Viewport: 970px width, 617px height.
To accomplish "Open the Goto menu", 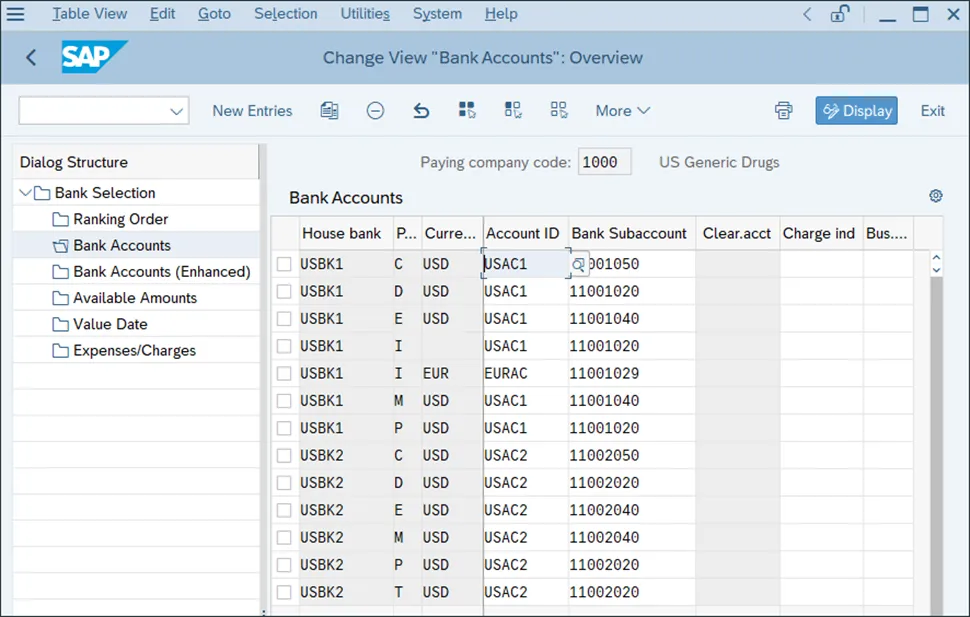I will (x=214, y=14).
